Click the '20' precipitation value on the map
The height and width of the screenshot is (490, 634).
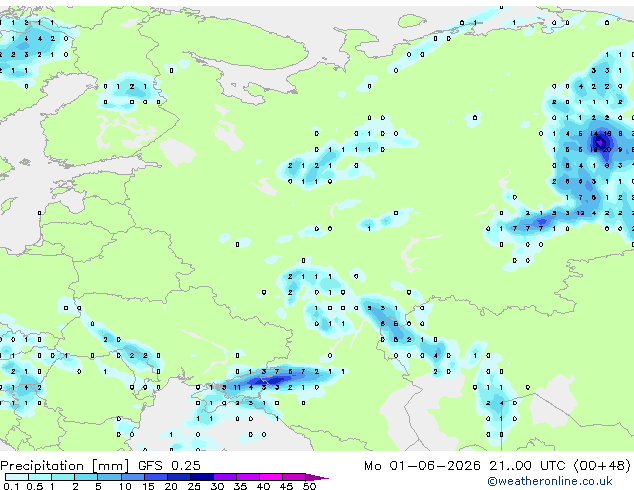coord(607,150)
